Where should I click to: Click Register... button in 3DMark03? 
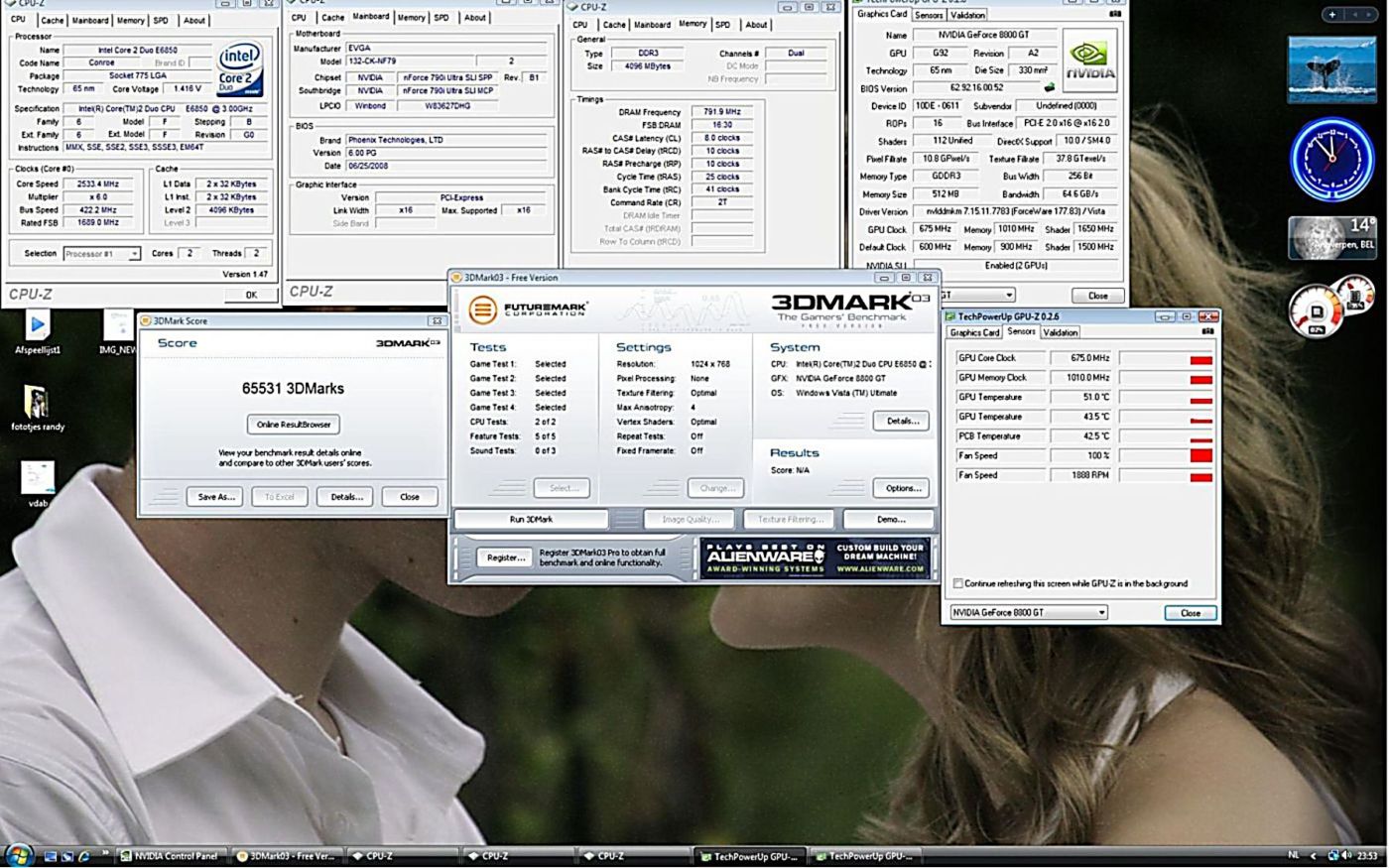(504, 558)
